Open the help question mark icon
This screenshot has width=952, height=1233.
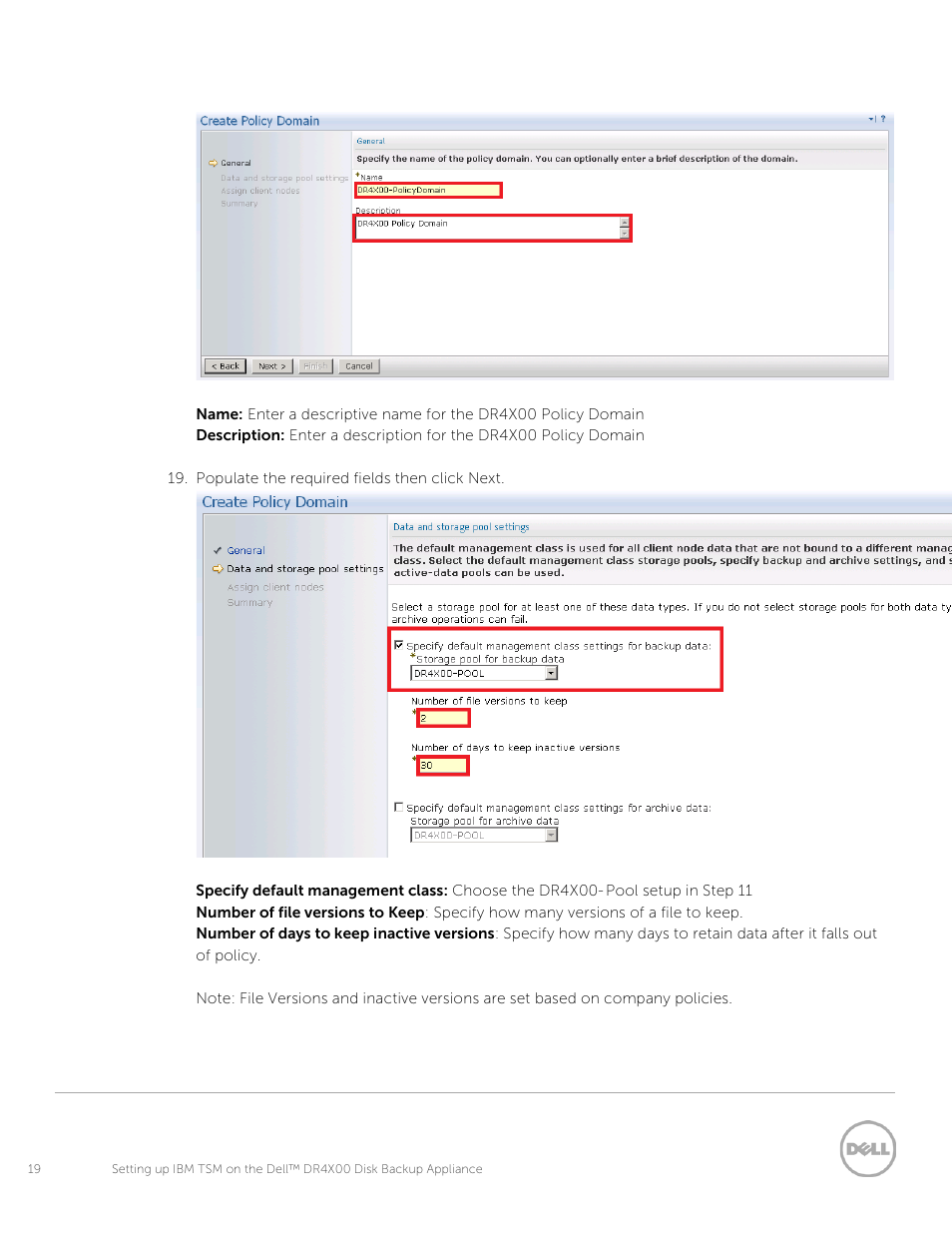[x=883, y=119]
